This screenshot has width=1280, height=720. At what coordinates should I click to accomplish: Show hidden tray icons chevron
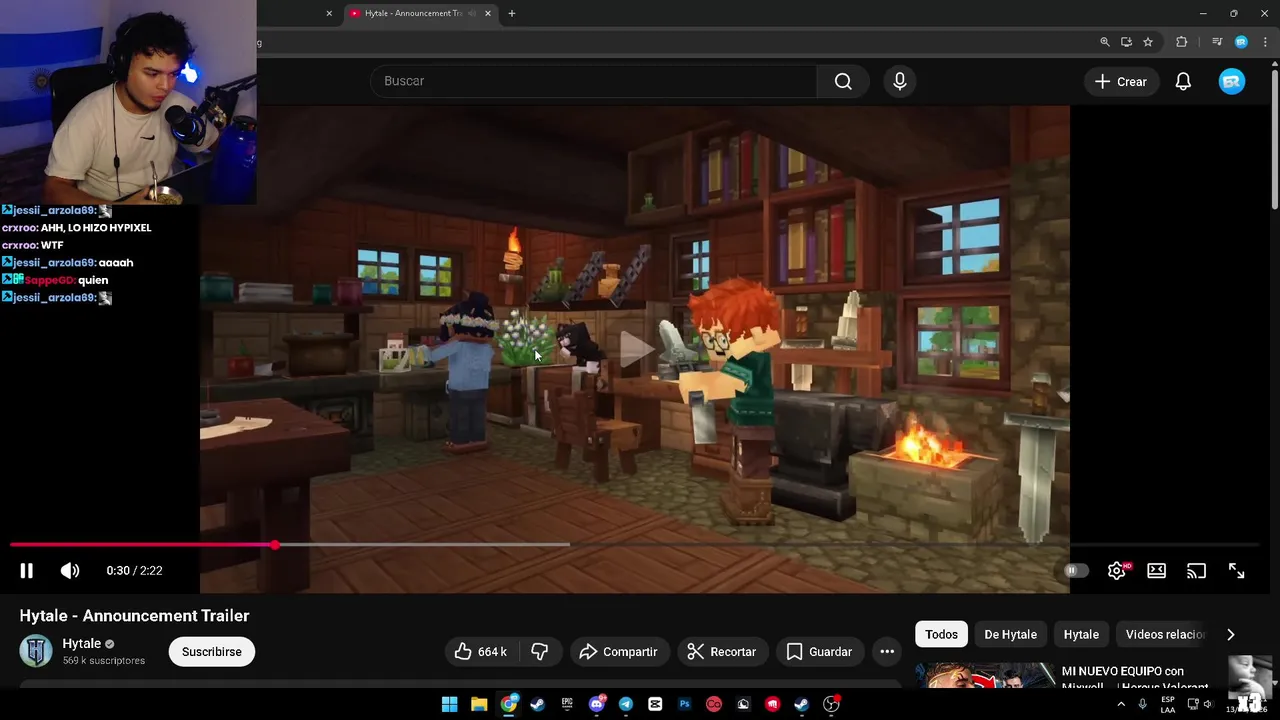pyautogui.click(x=1120, y=704)
